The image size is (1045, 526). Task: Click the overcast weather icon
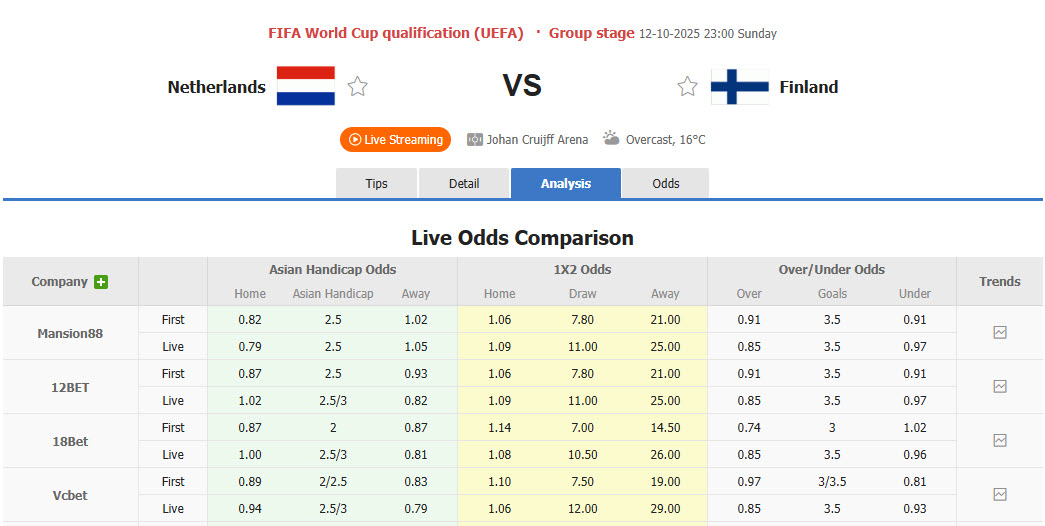pyautogui.click(x=612, y=139)
